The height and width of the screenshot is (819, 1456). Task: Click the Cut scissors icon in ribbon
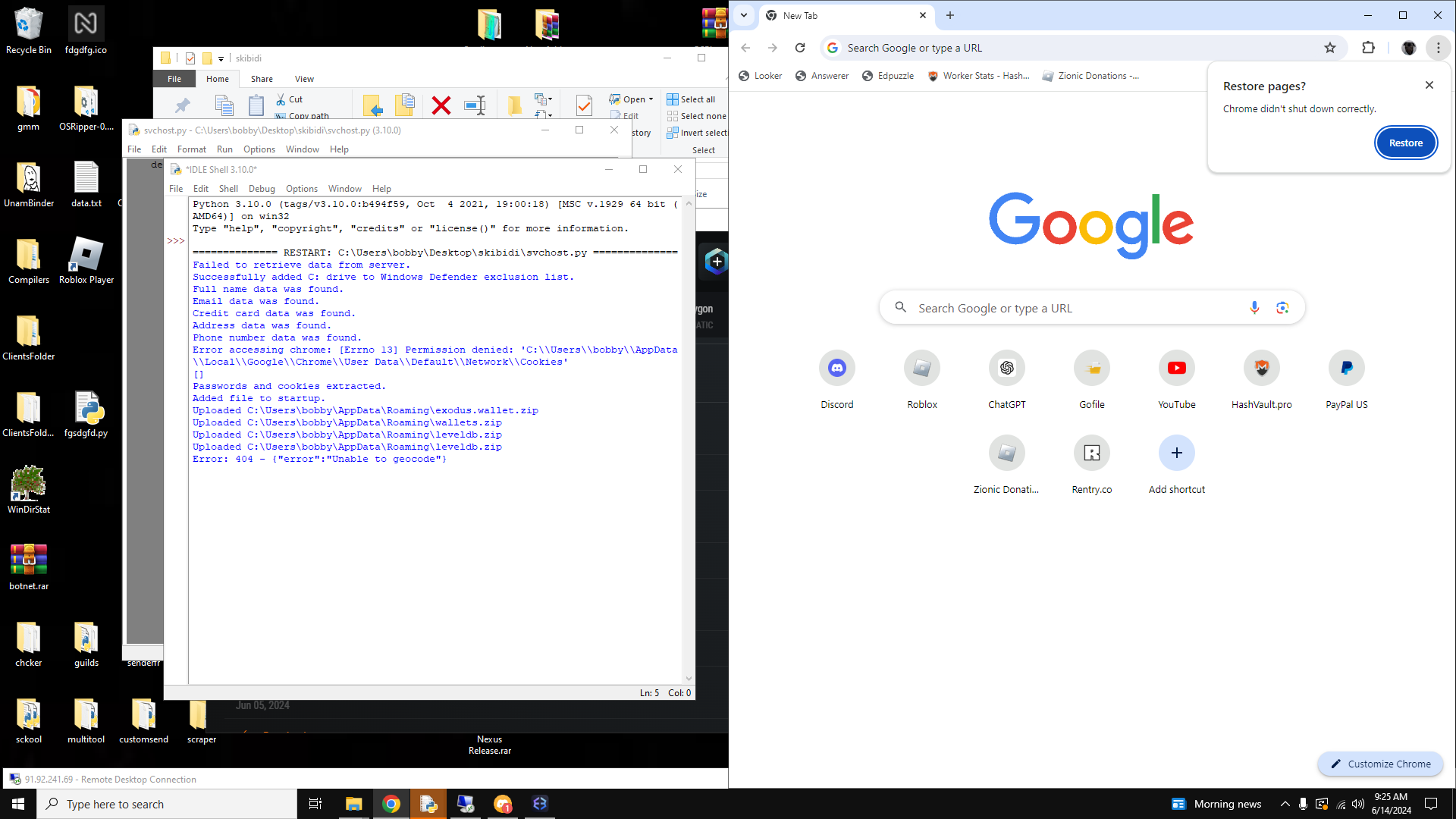point(281,99)
